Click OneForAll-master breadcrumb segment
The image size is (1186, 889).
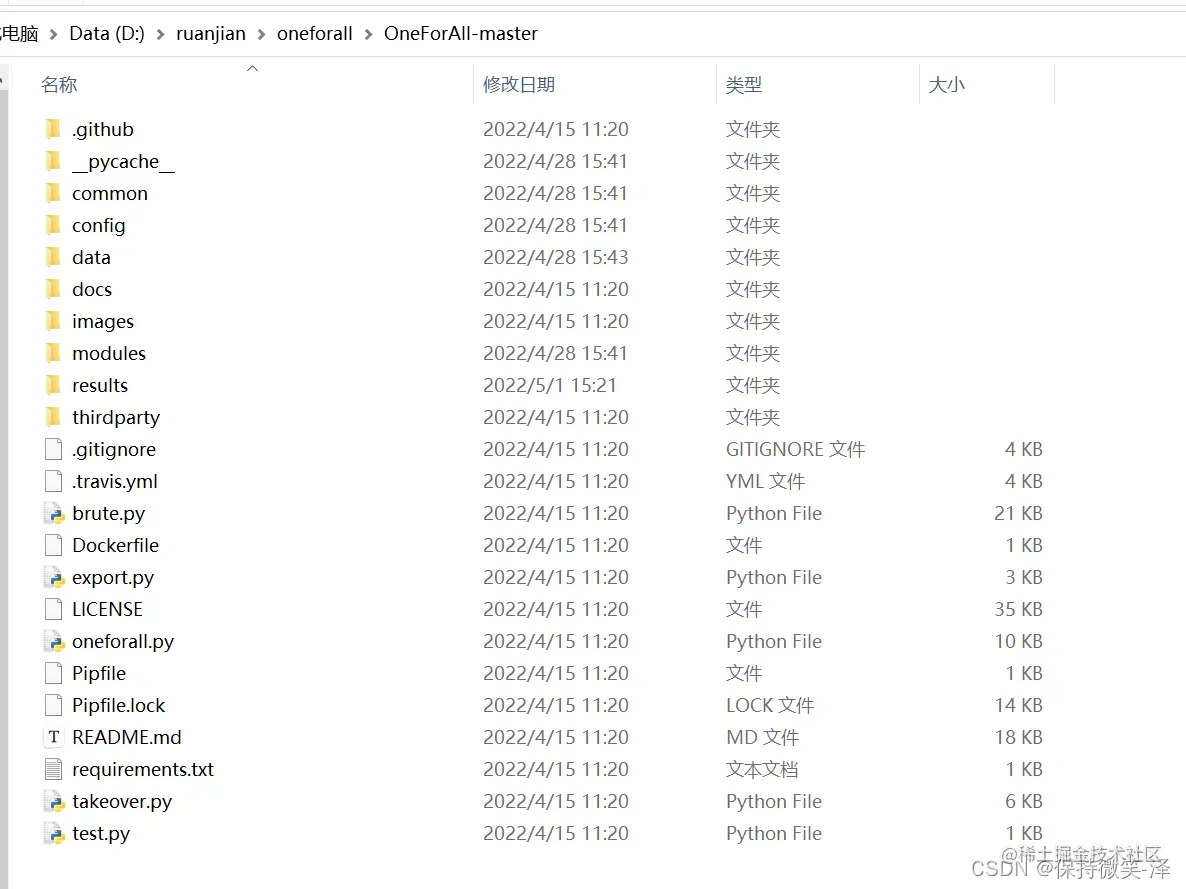(x=461, y=33)
